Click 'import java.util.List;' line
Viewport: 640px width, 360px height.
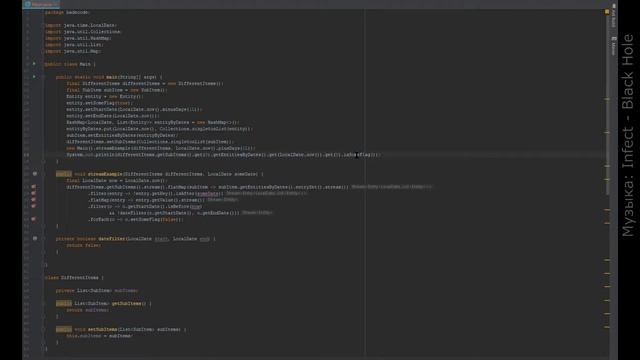tap(74, 45)
